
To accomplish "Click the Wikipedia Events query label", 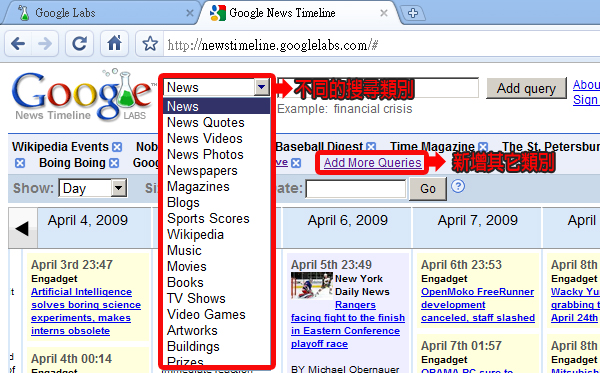I will point(60,147).
